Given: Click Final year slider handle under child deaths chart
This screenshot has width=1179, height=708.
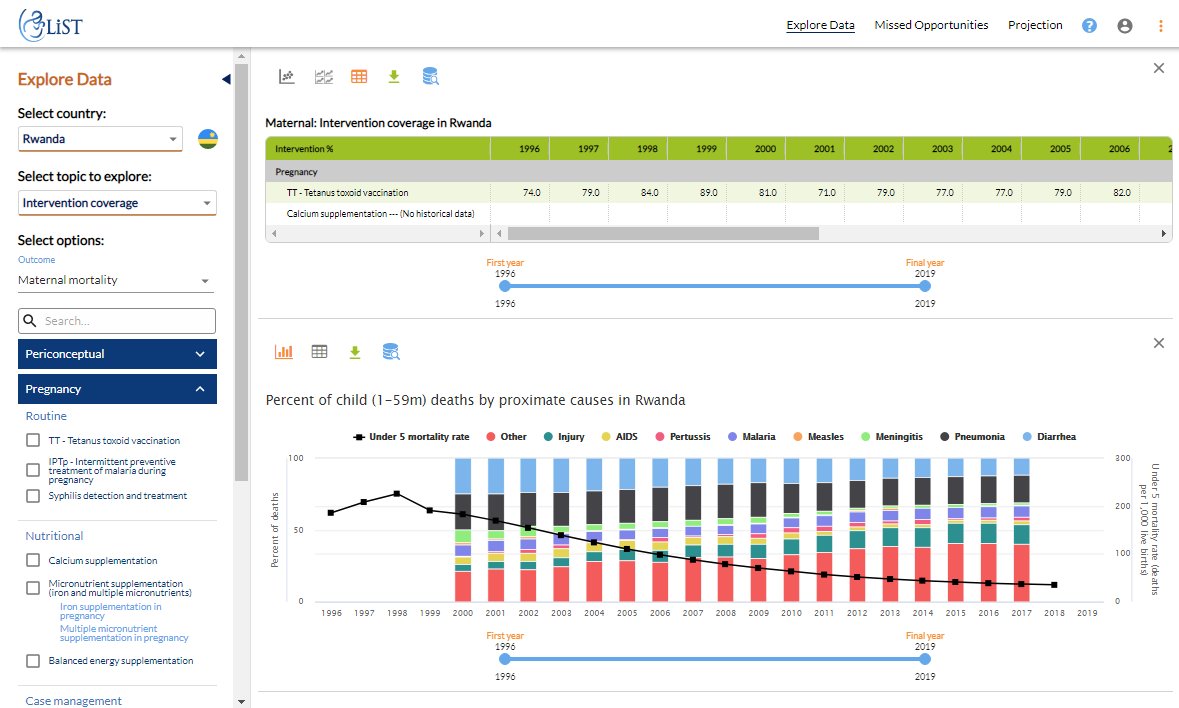Looking at the screenshot, I should tap(925, 659).
